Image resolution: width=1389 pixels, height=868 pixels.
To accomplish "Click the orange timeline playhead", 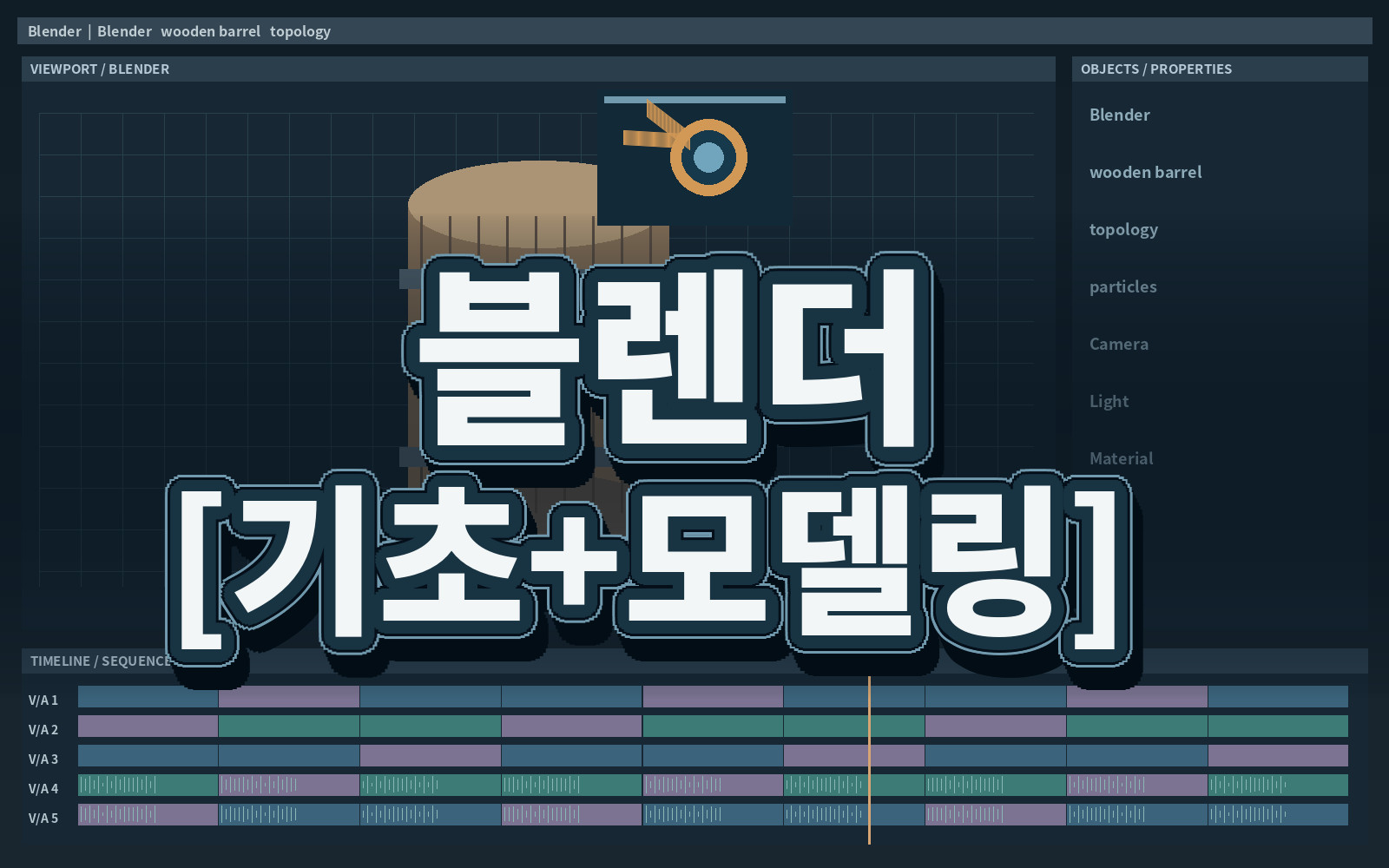I will coord(869,759).
